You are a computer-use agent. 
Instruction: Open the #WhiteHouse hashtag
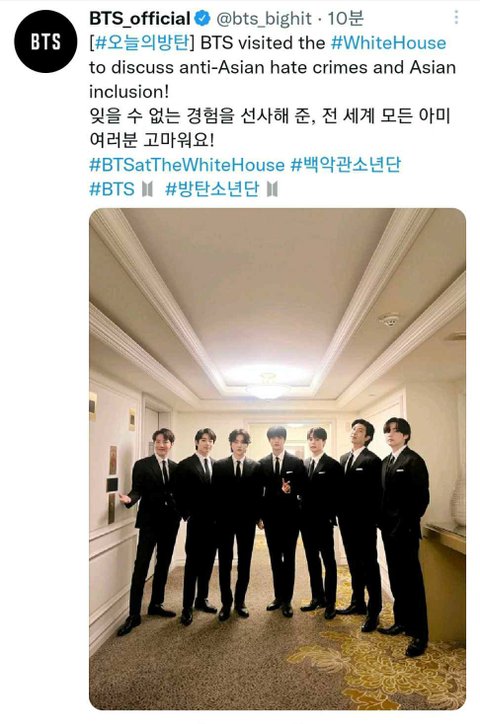point(389,43)
